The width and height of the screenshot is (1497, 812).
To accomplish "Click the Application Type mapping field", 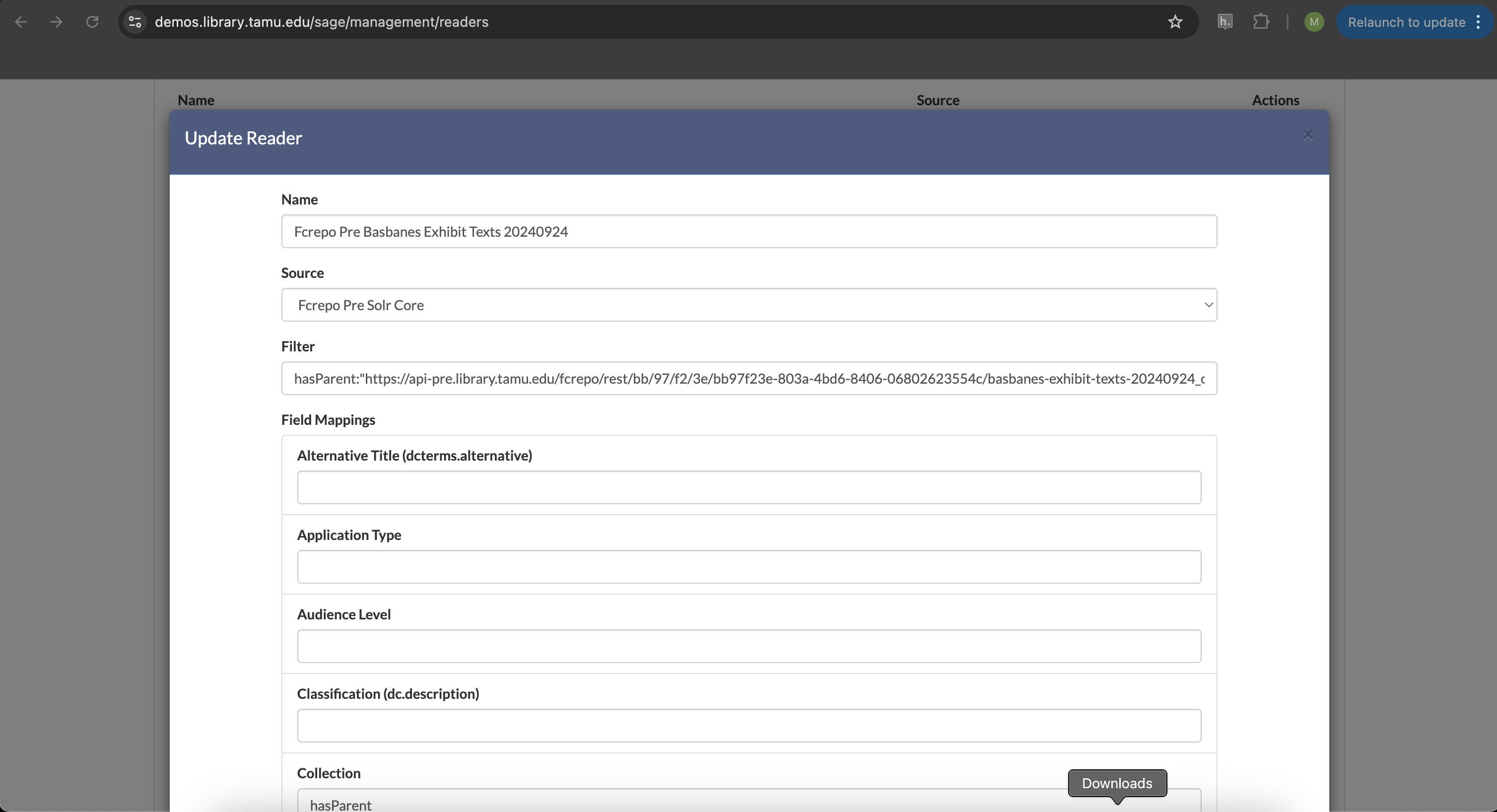I will click(748, 567).
